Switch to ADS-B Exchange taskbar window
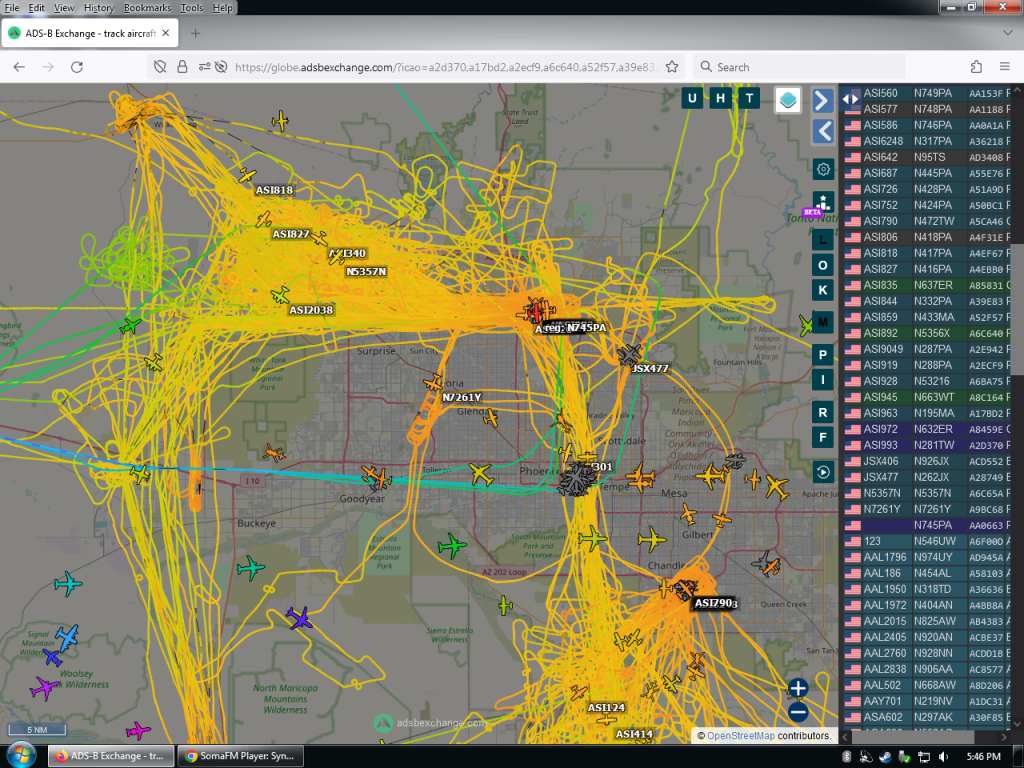The image size is (1024, 768). (x=110, y=756)
